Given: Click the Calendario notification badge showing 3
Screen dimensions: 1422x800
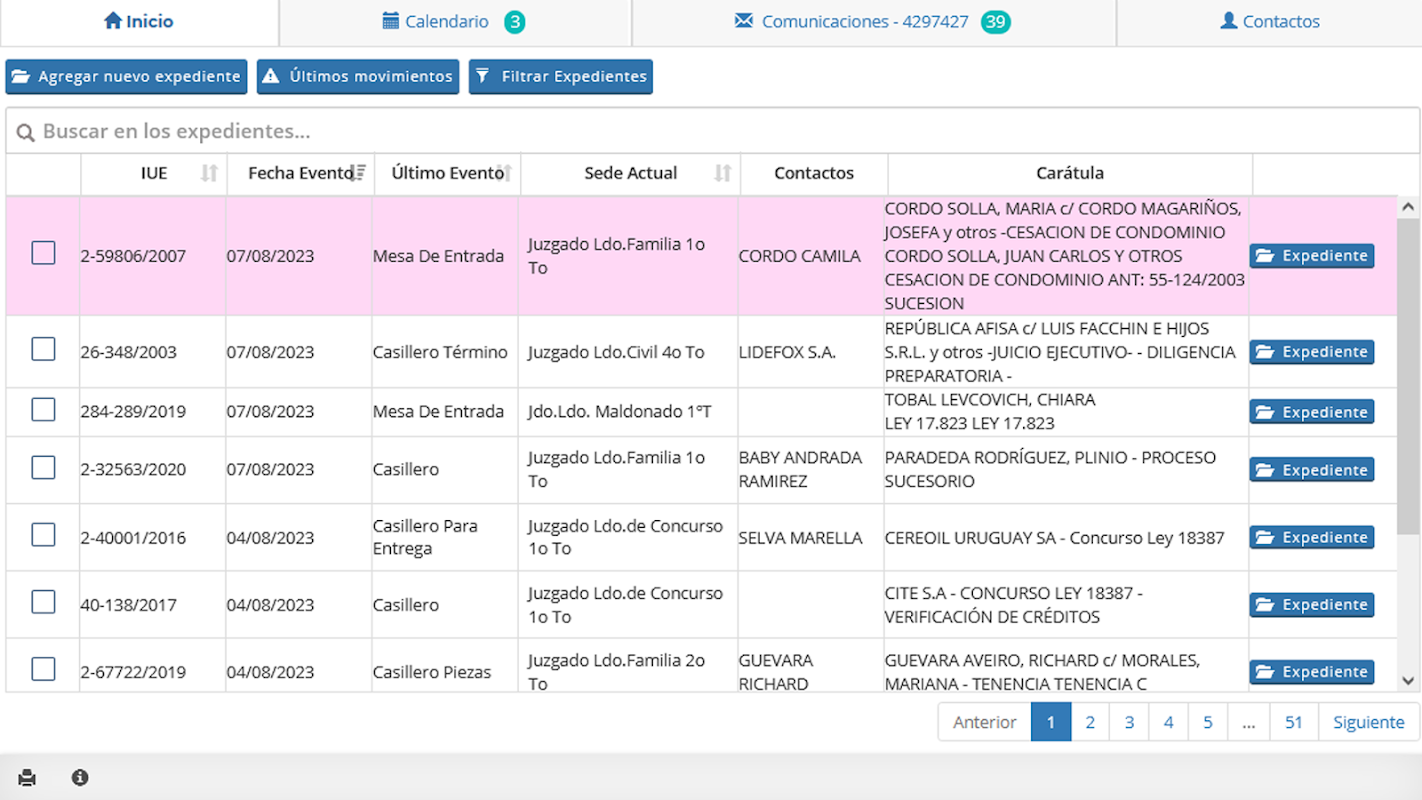Looking at the screenshot, I should [x=514, y=21].
